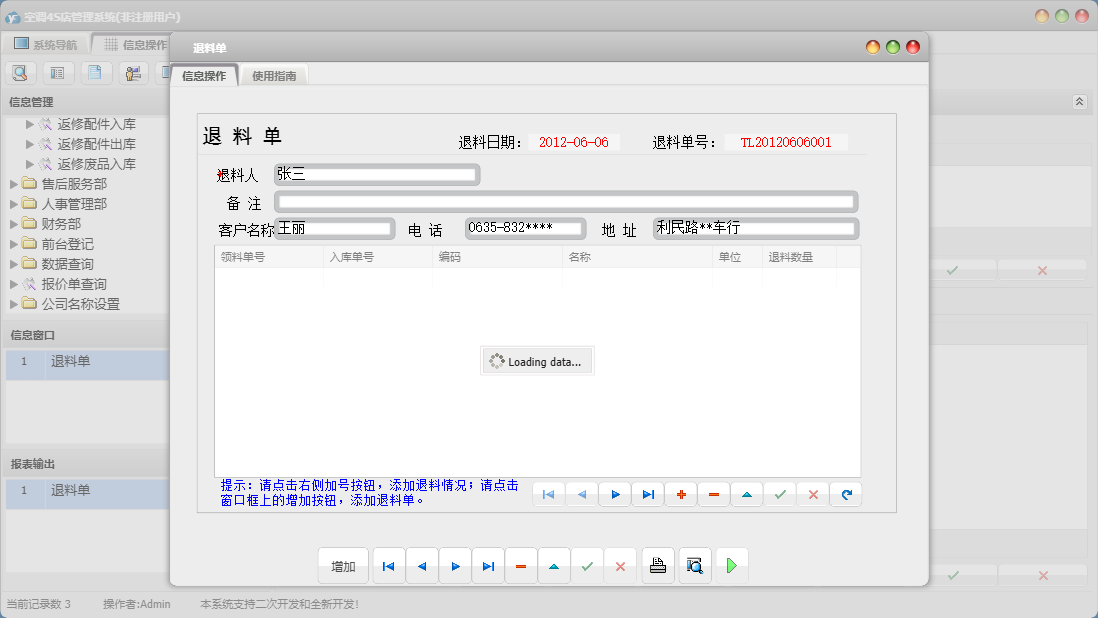Screen dimensions: 1098x618
Task: Expand the 售后服务部 tree folder
Action: pos(14,184)
